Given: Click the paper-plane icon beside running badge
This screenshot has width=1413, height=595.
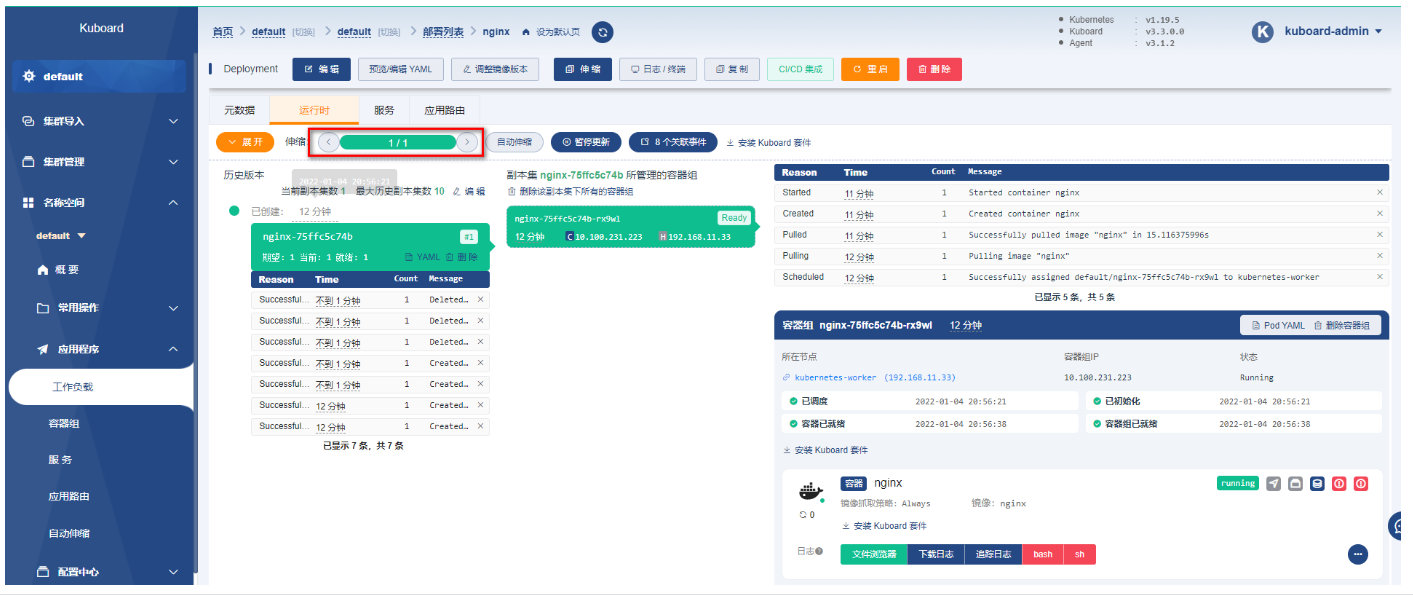Looking at the screenshot, I should point(1273,484).
